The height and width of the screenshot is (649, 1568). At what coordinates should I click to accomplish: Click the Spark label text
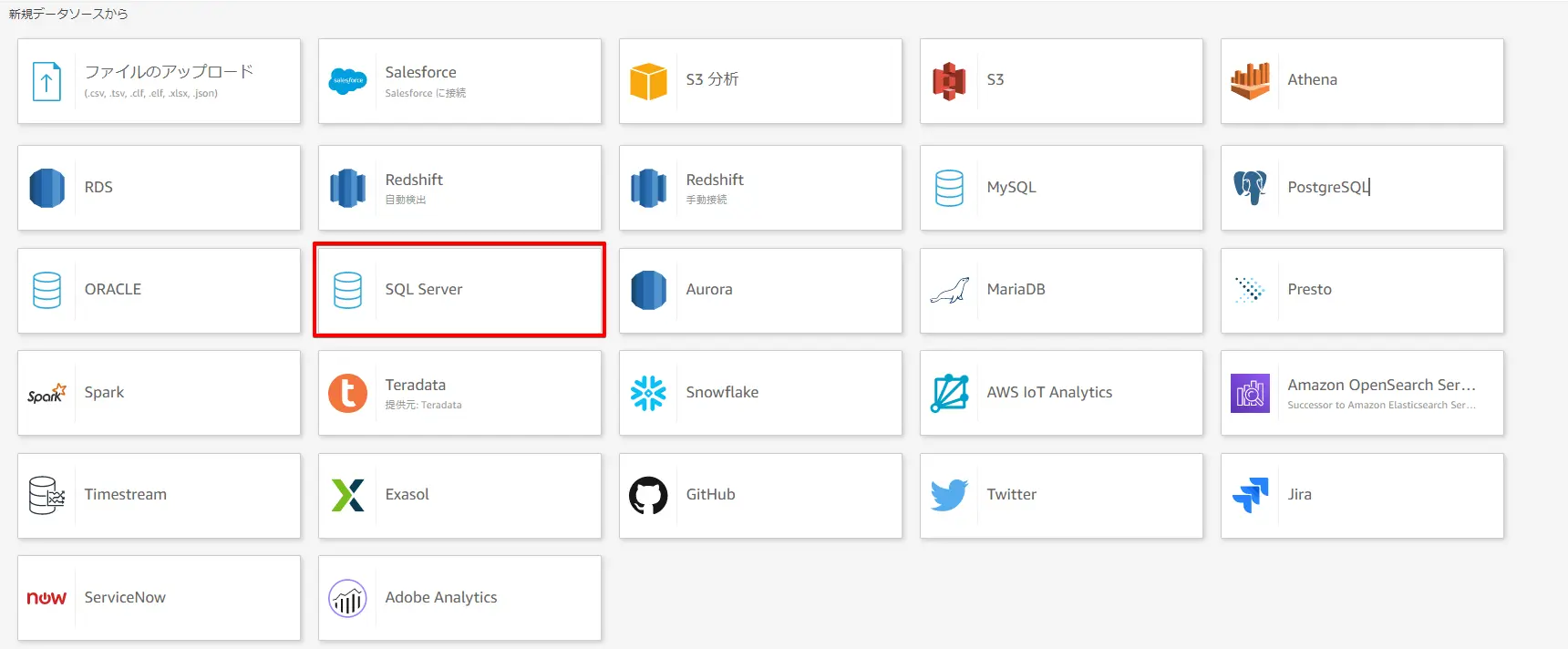(104, 392)
